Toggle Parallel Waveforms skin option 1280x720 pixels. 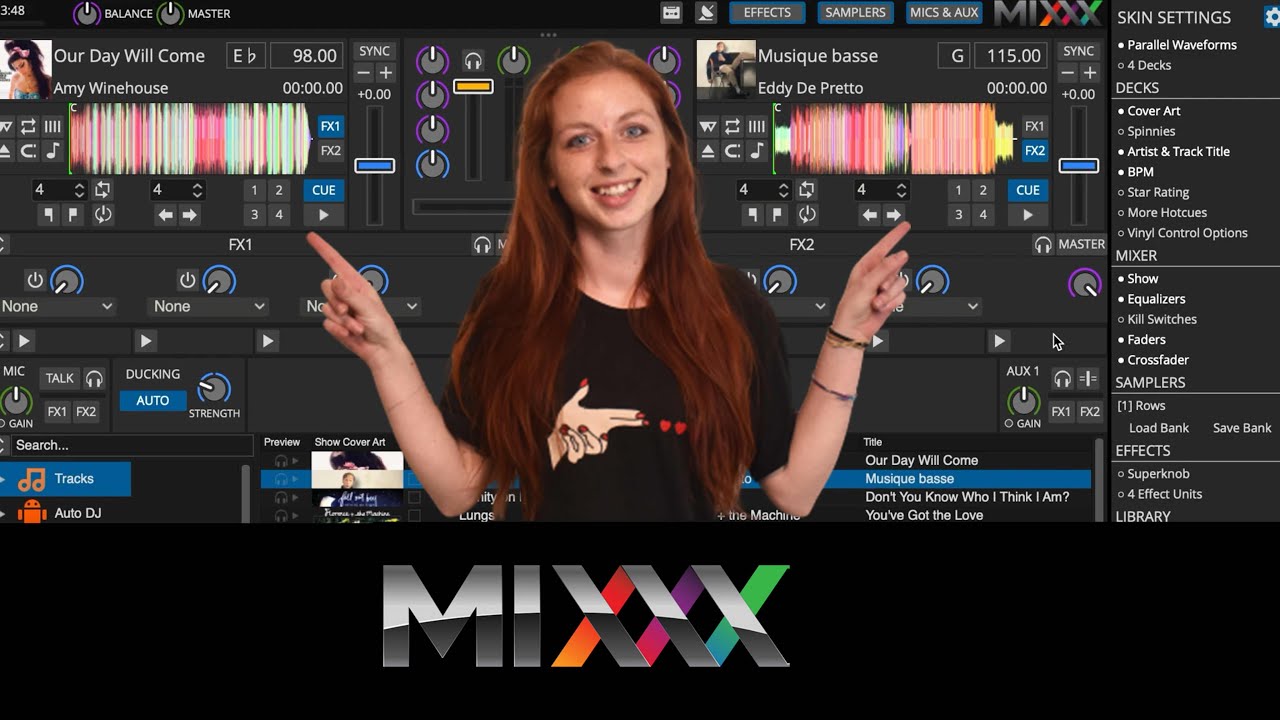(x=1177, y=45)
